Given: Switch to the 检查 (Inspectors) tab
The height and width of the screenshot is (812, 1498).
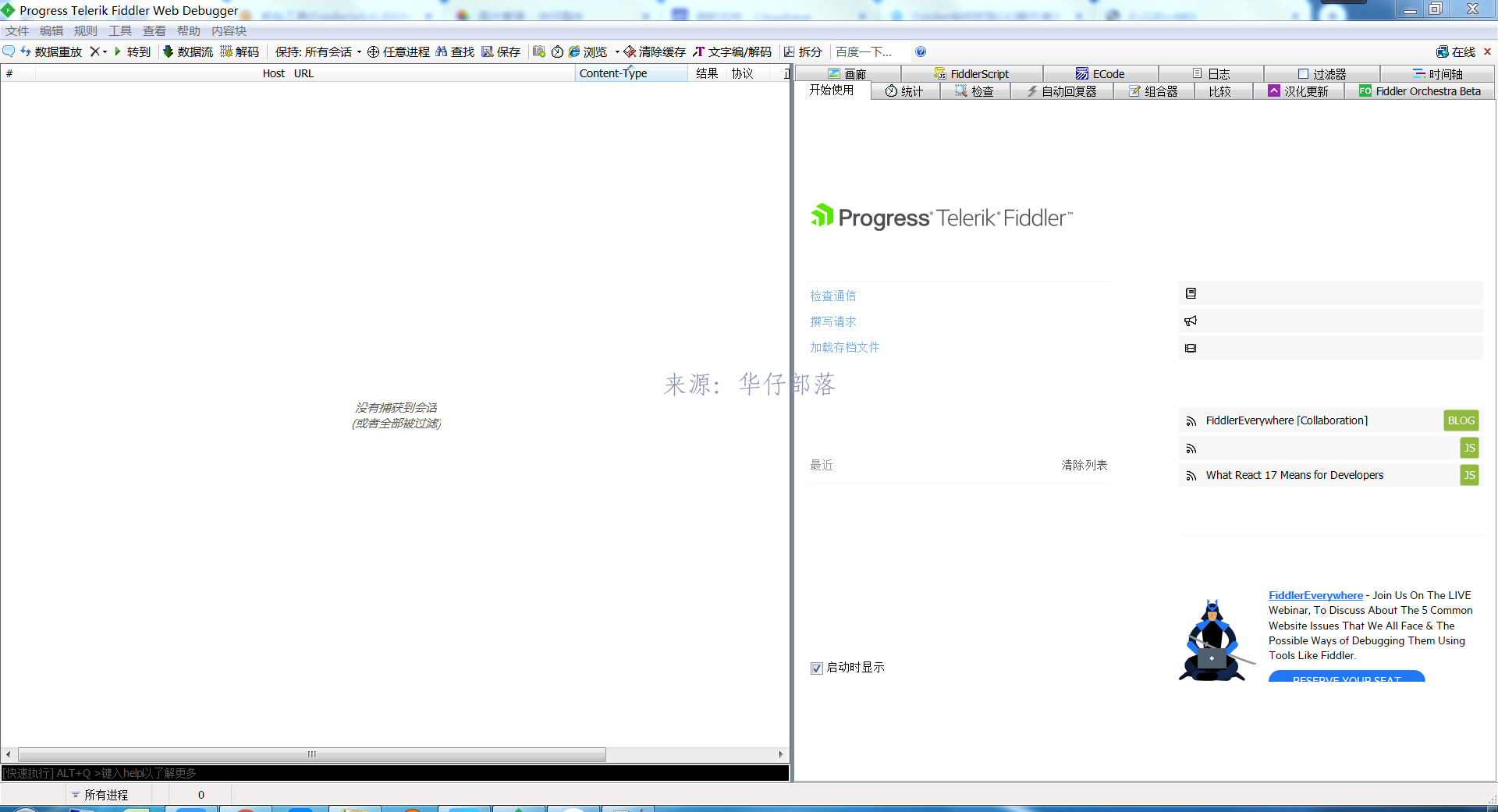Looking at the screenshot, I should click(974, 91).
